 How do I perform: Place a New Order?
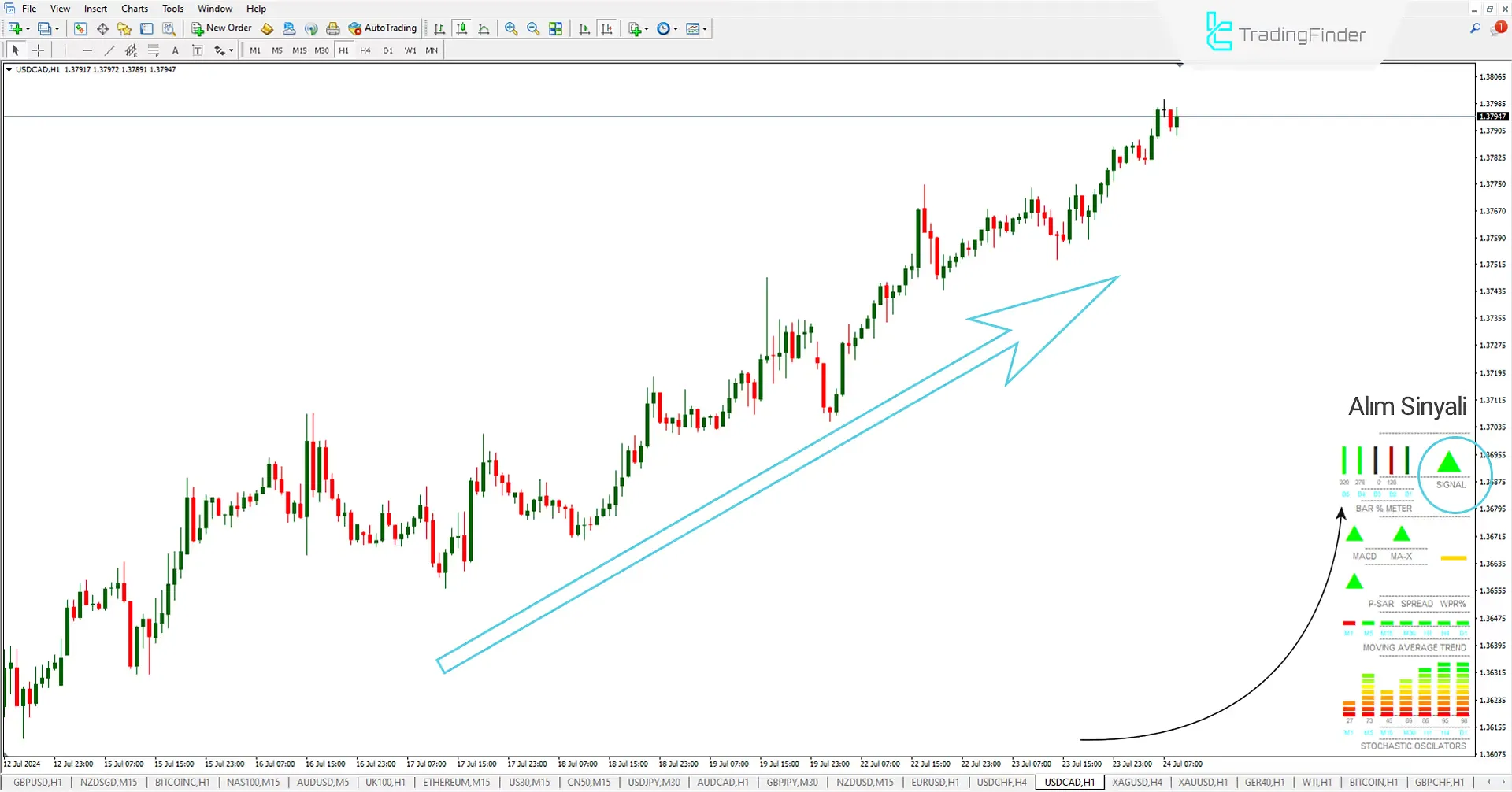coord(222,28)
